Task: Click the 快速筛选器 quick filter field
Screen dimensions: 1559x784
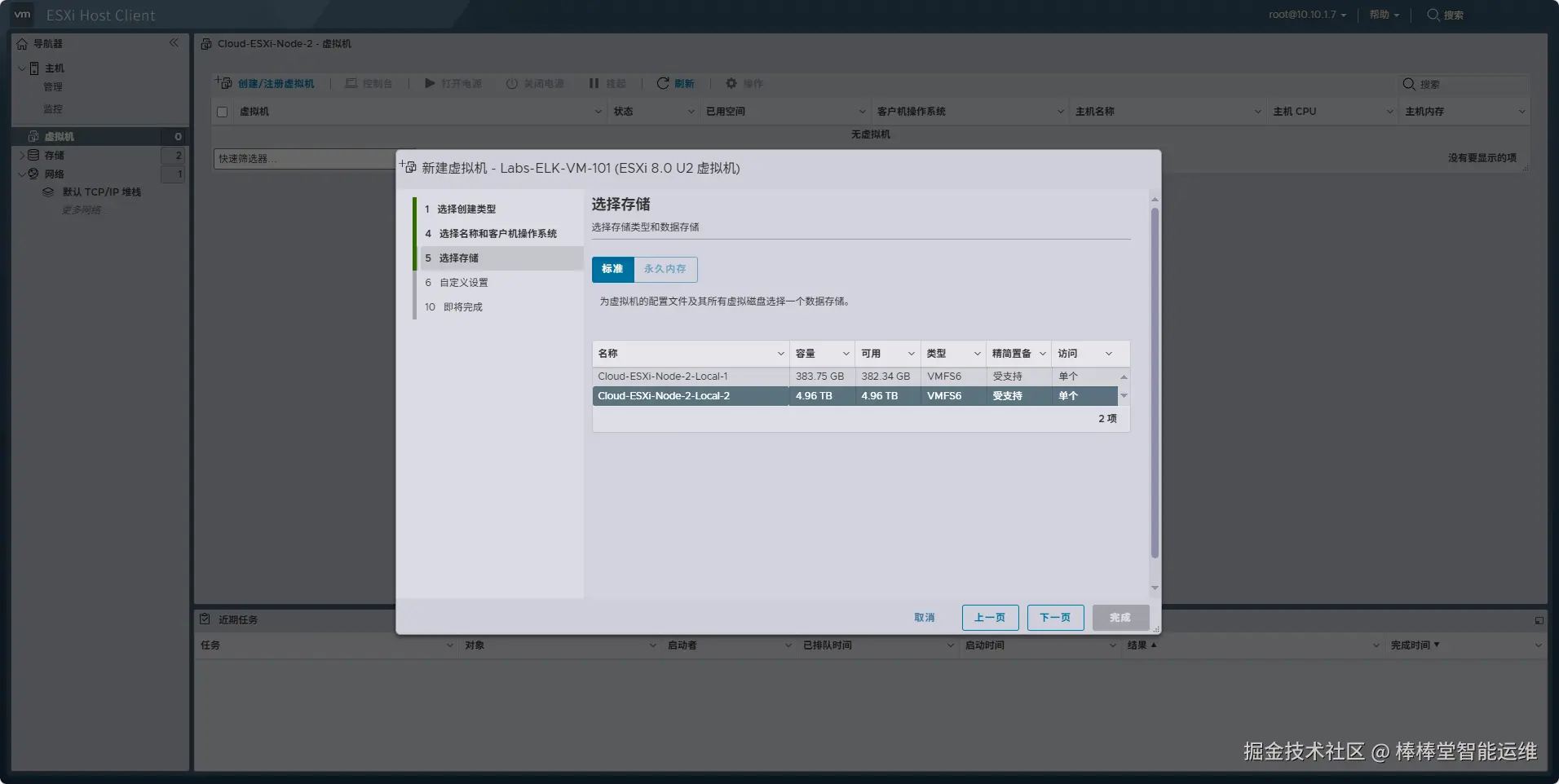Action: [x=305, y=159]
